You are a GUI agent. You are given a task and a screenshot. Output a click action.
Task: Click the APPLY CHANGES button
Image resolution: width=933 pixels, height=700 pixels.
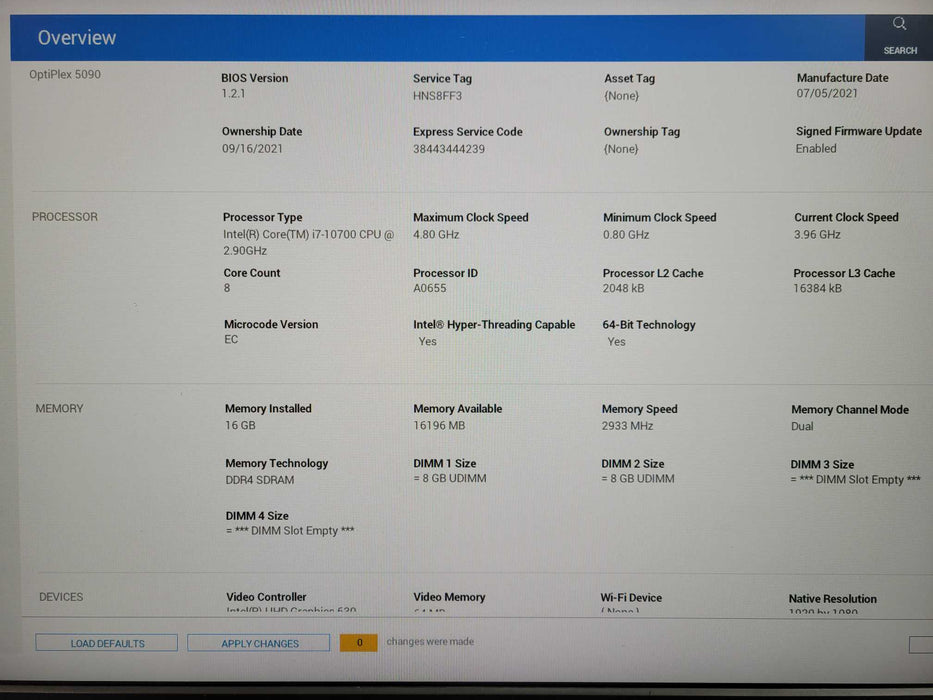(x=259, y=643)
